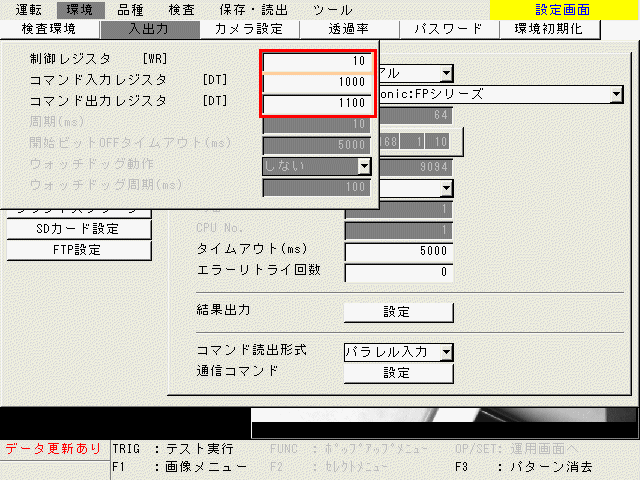This screenshot has width=640, height=480.
Task: Click the 設定 button for 結果出力
Action: 396,312
